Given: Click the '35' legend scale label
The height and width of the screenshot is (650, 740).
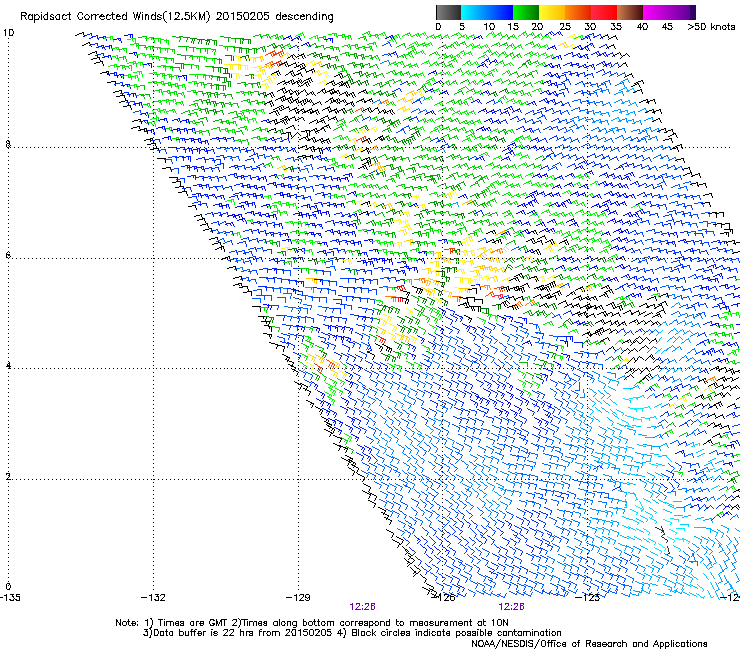Looking at the screenshot, I should pos(616,27).
